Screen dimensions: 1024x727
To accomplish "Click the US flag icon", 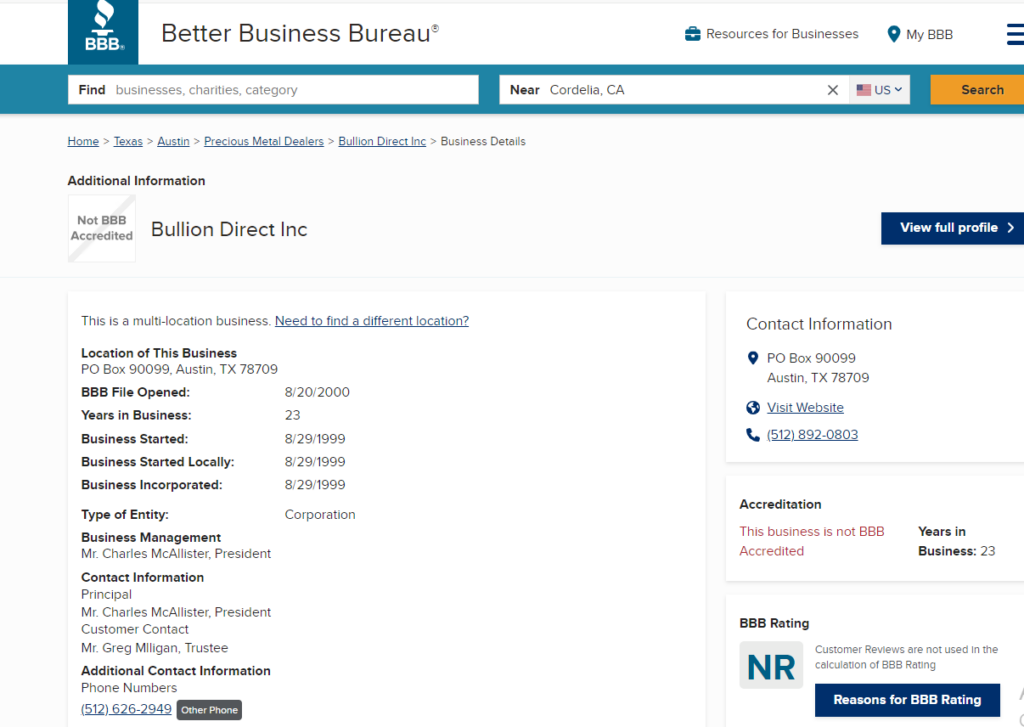I will (863, 90).
